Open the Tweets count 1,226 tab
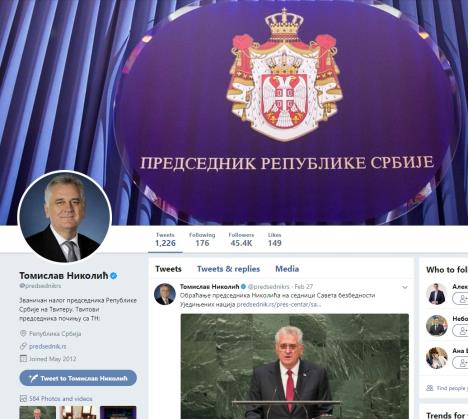 [x=165, y=240]
